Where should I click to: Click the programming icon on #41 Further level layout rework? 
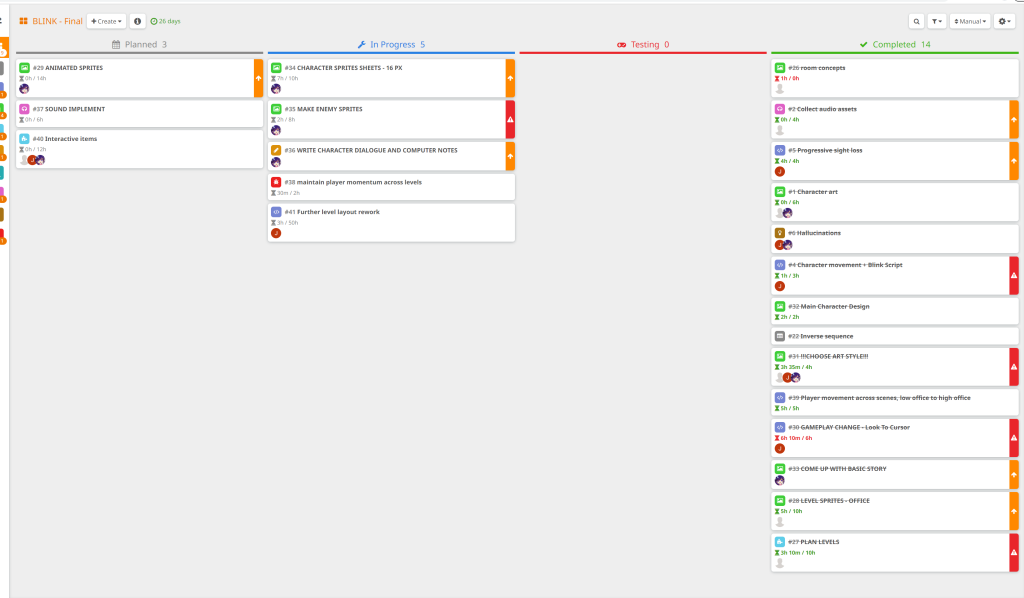[276, 212]
